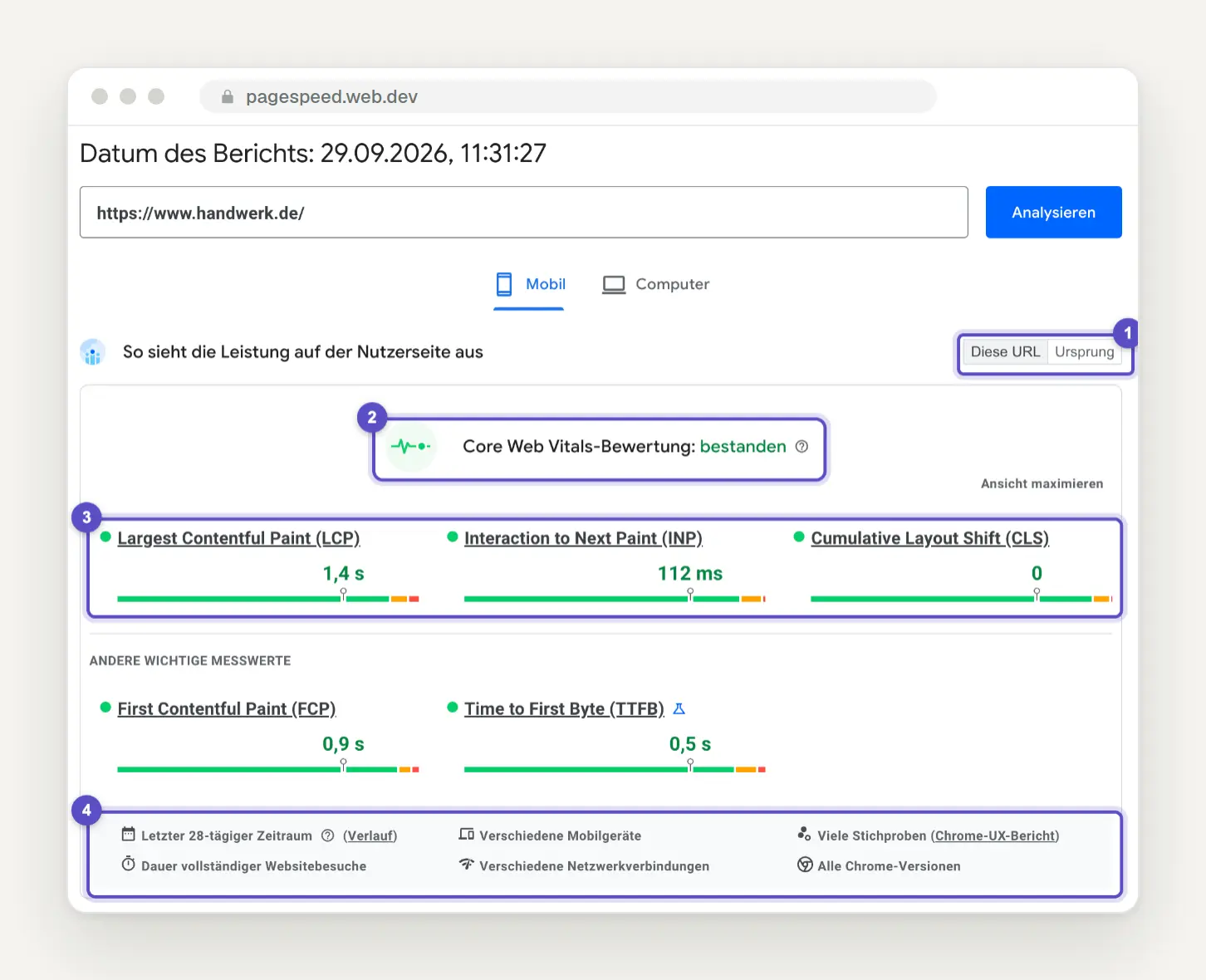
Task: Switch to the Mobil tab
Action: coord(529,285)
